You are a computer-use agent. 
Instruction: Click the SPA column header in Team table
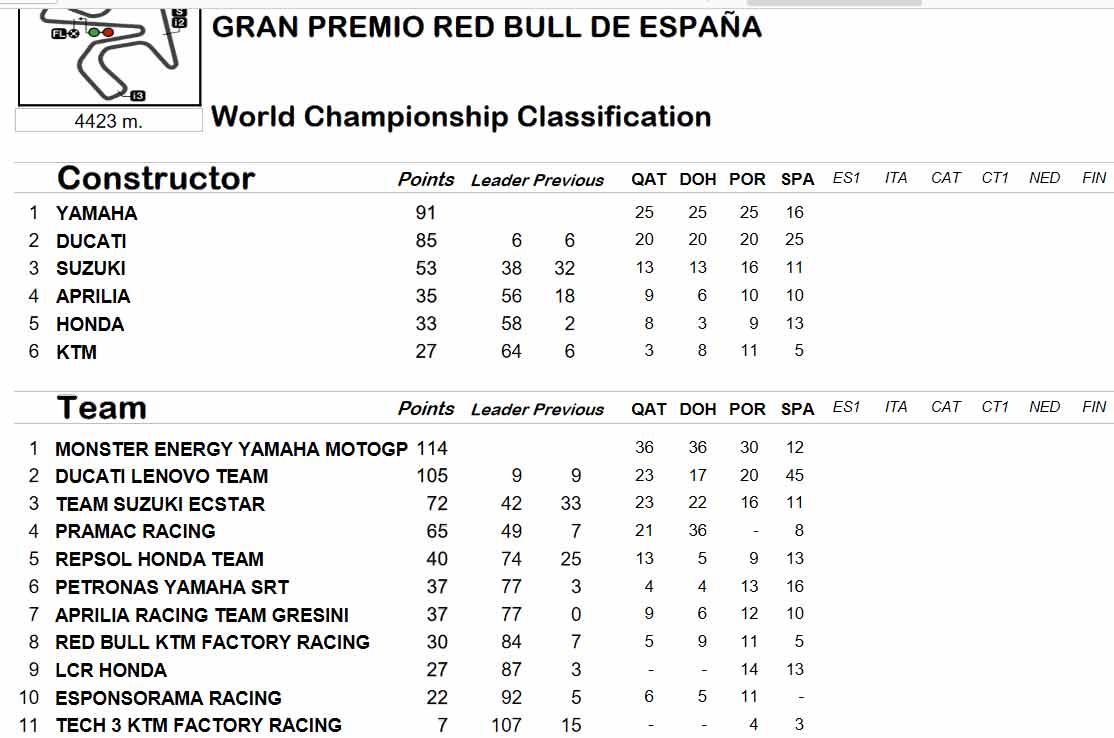(797, 409)
